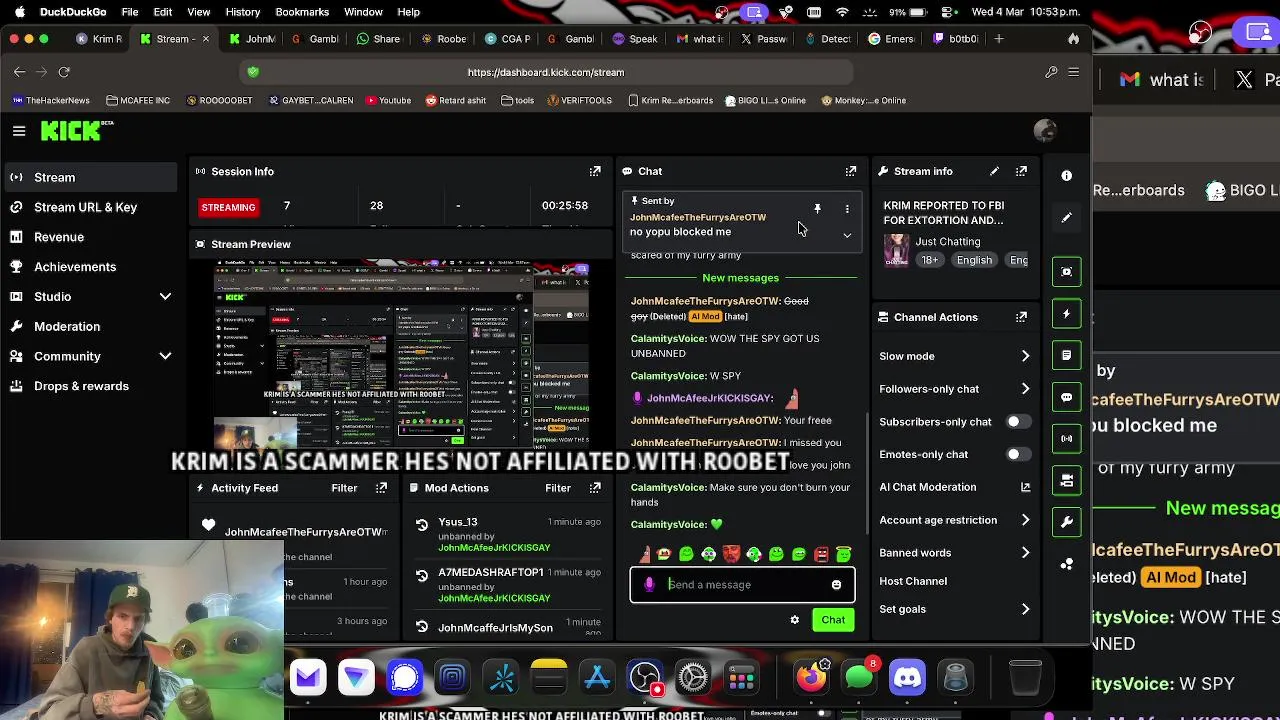Image resolution: width=1280 pixels, height=720 pixels.
Task: Switch to the Krim R browser tab
Action: 99,39
